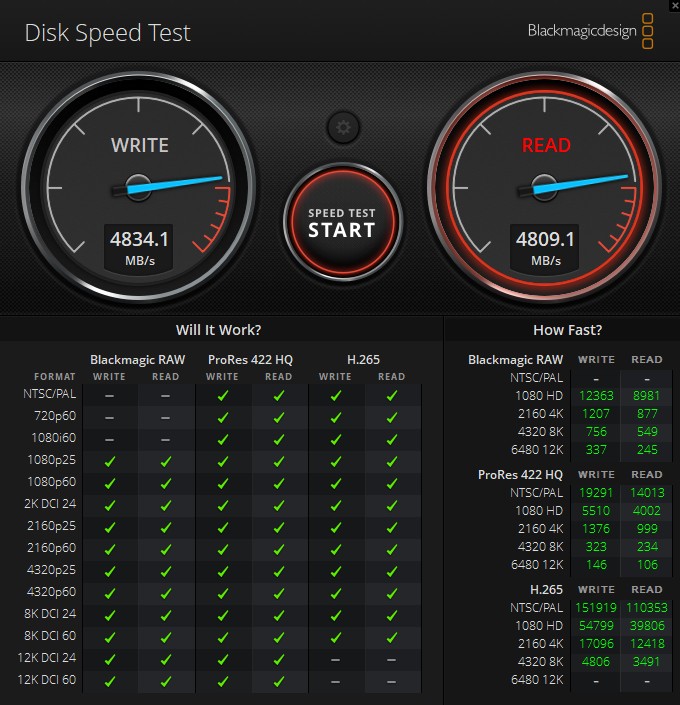Click the 4320p60 format row label
This screenshot has height=705, width=680.
coord(52,592)
